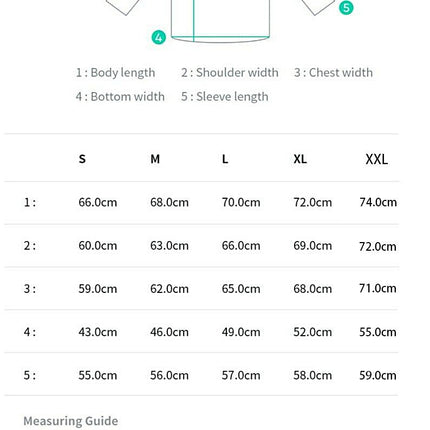This screenshot has height=430, width=430.
Task: Click the green number 4 marker
Action: point(159,37)
